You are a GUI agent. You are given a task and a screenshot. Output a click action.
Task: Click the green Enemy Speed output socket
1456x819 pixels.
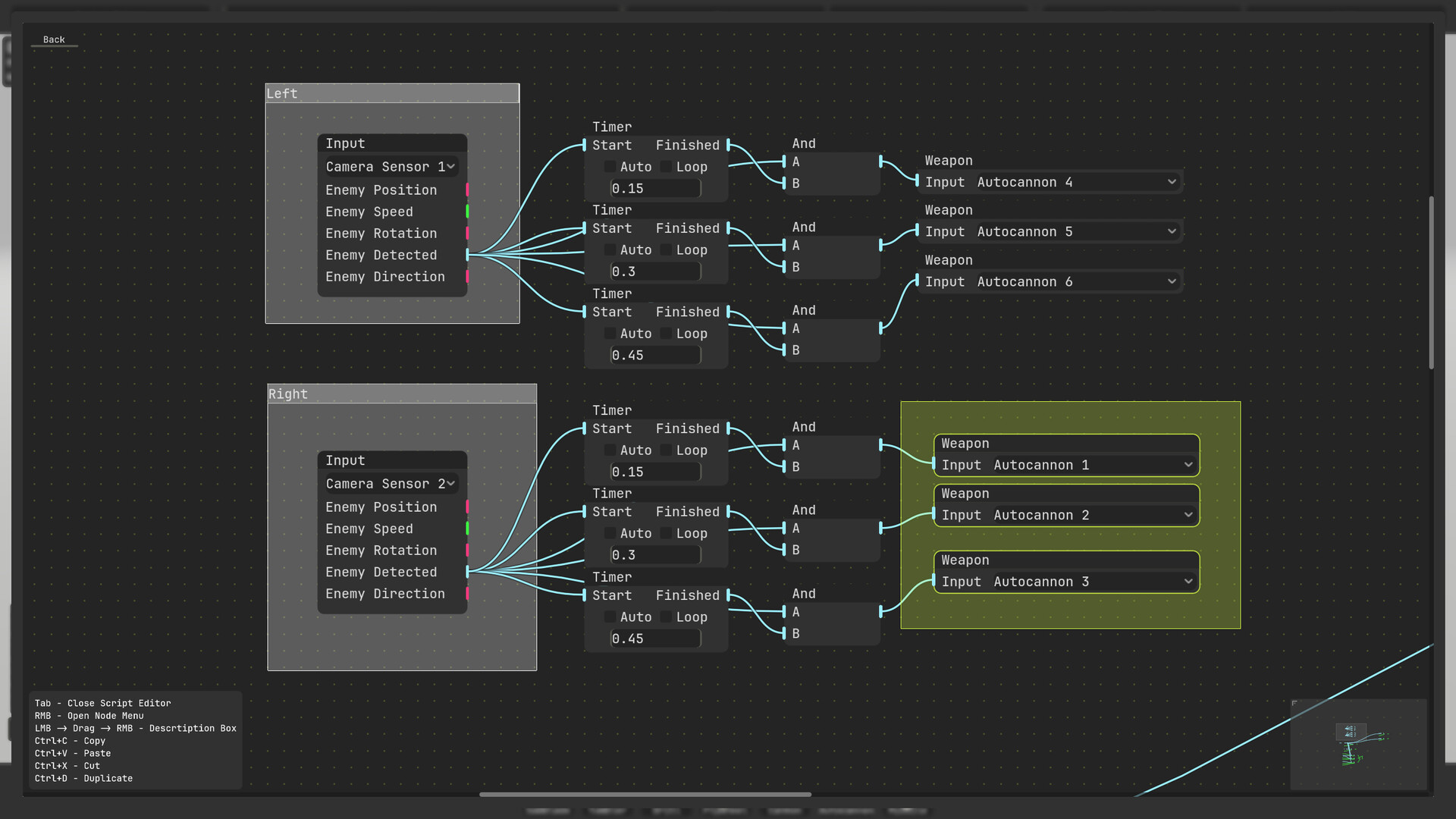(x=467, y=212)
